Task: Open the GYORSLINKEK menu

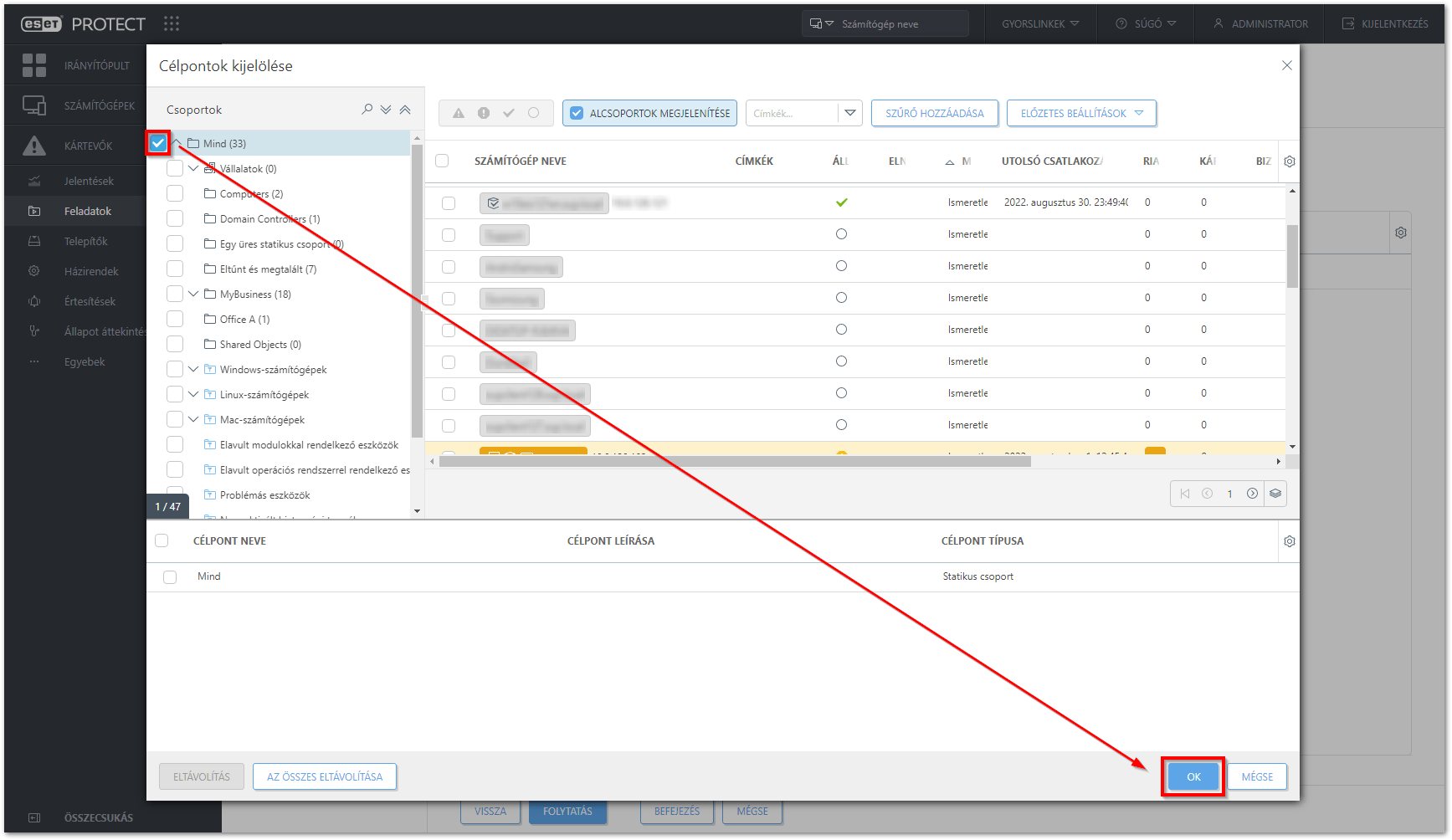Action: (1039, 23)
